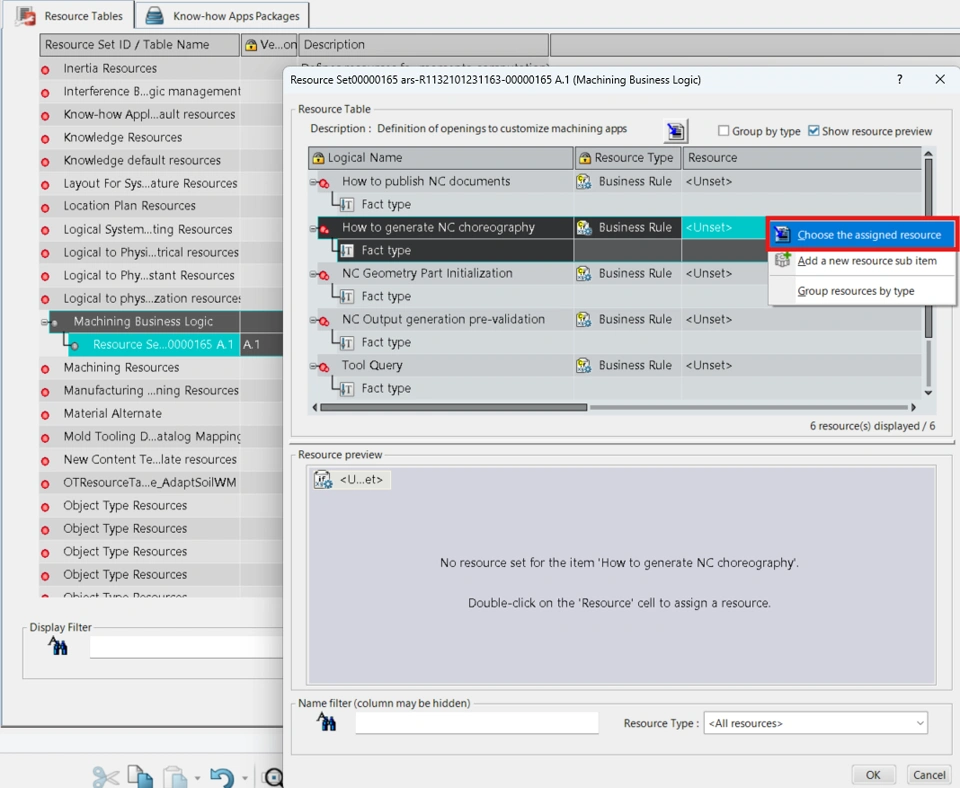The width and height of the screenshot is (960, 788).
Task: Click Cancel button in the dialog
Action: pyautogui.click(x=929, y=775)
